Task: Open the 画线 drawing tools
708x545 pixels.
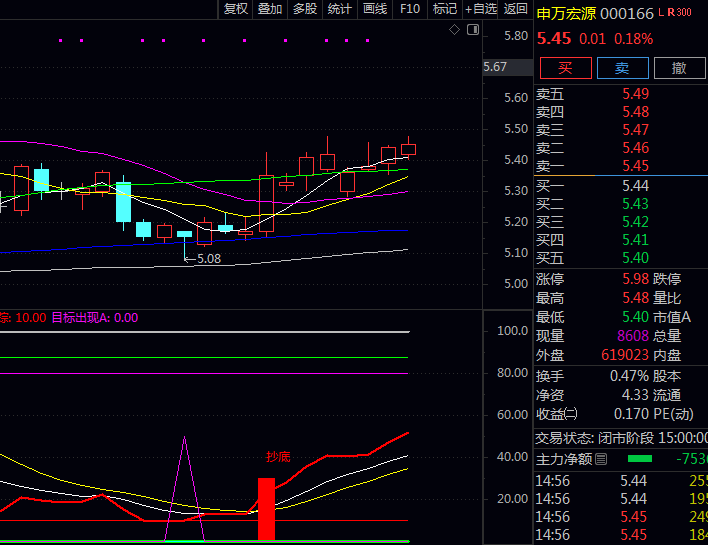Action: (374, 9)
